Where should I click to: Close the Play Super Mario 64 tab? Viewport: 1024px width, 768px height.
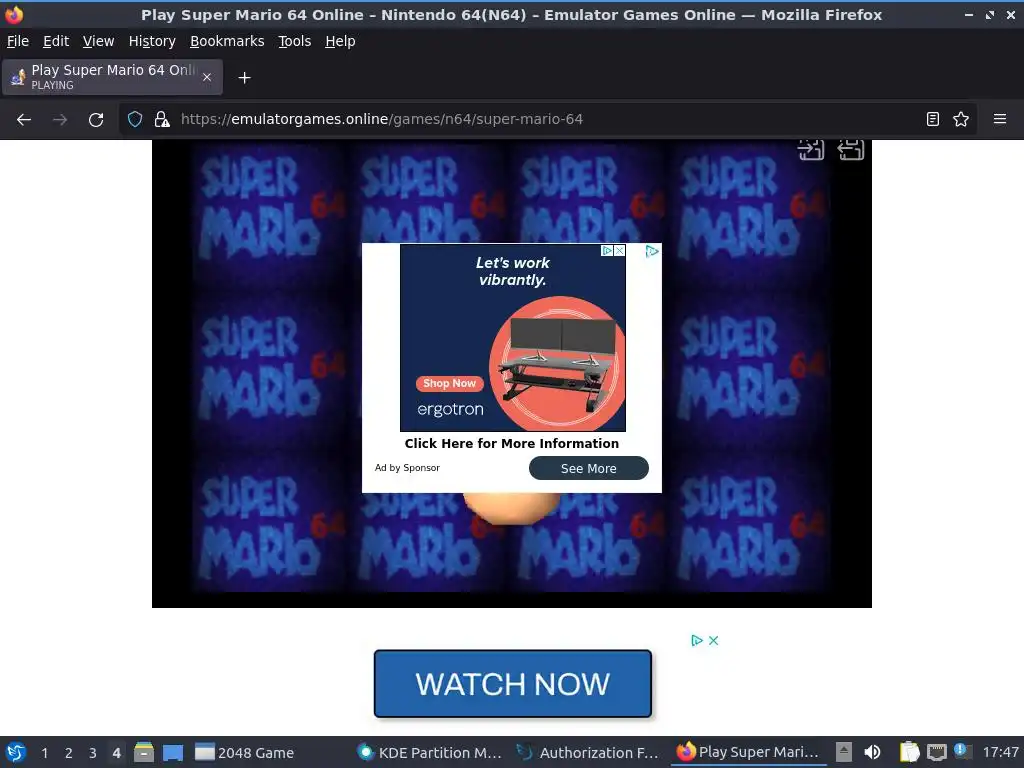(x=207, y=77)
